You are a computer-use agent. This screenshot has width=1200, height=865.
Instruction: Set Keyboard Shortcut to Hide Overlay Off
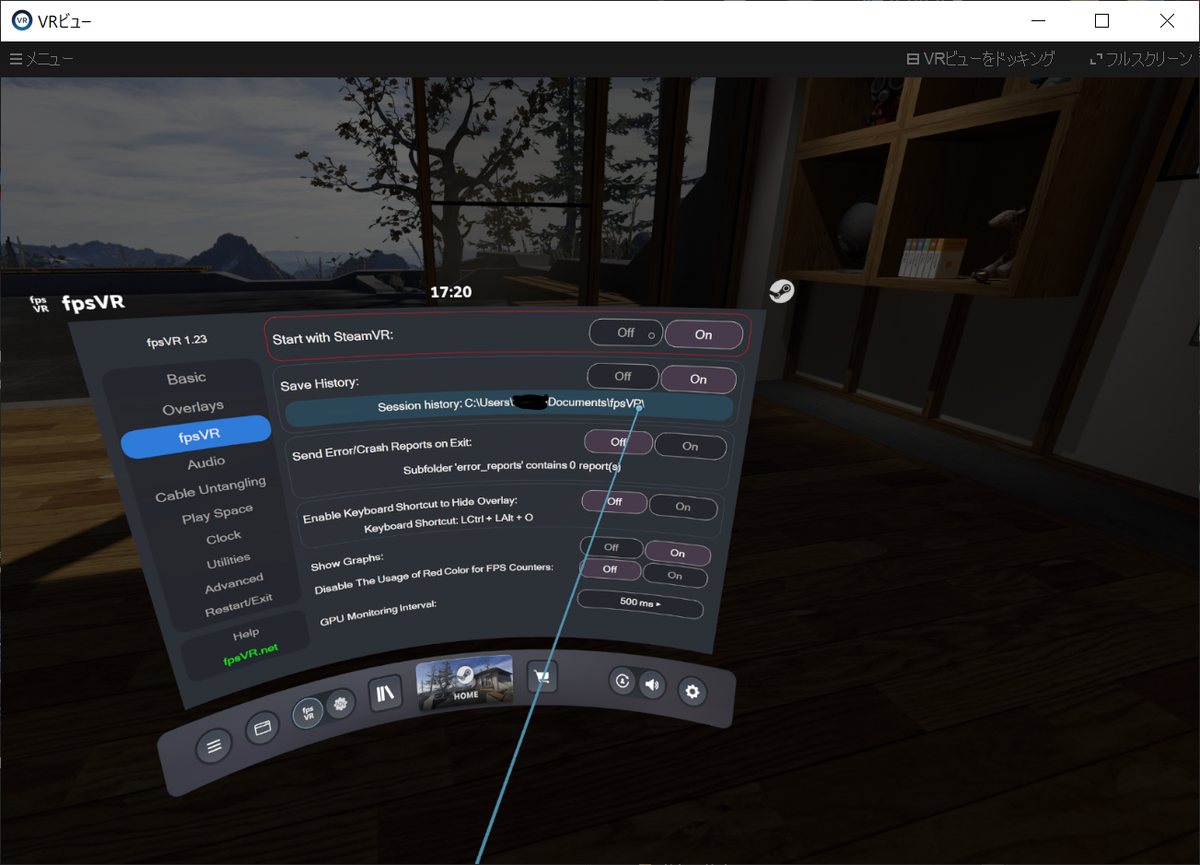click(x=614, y=502)
